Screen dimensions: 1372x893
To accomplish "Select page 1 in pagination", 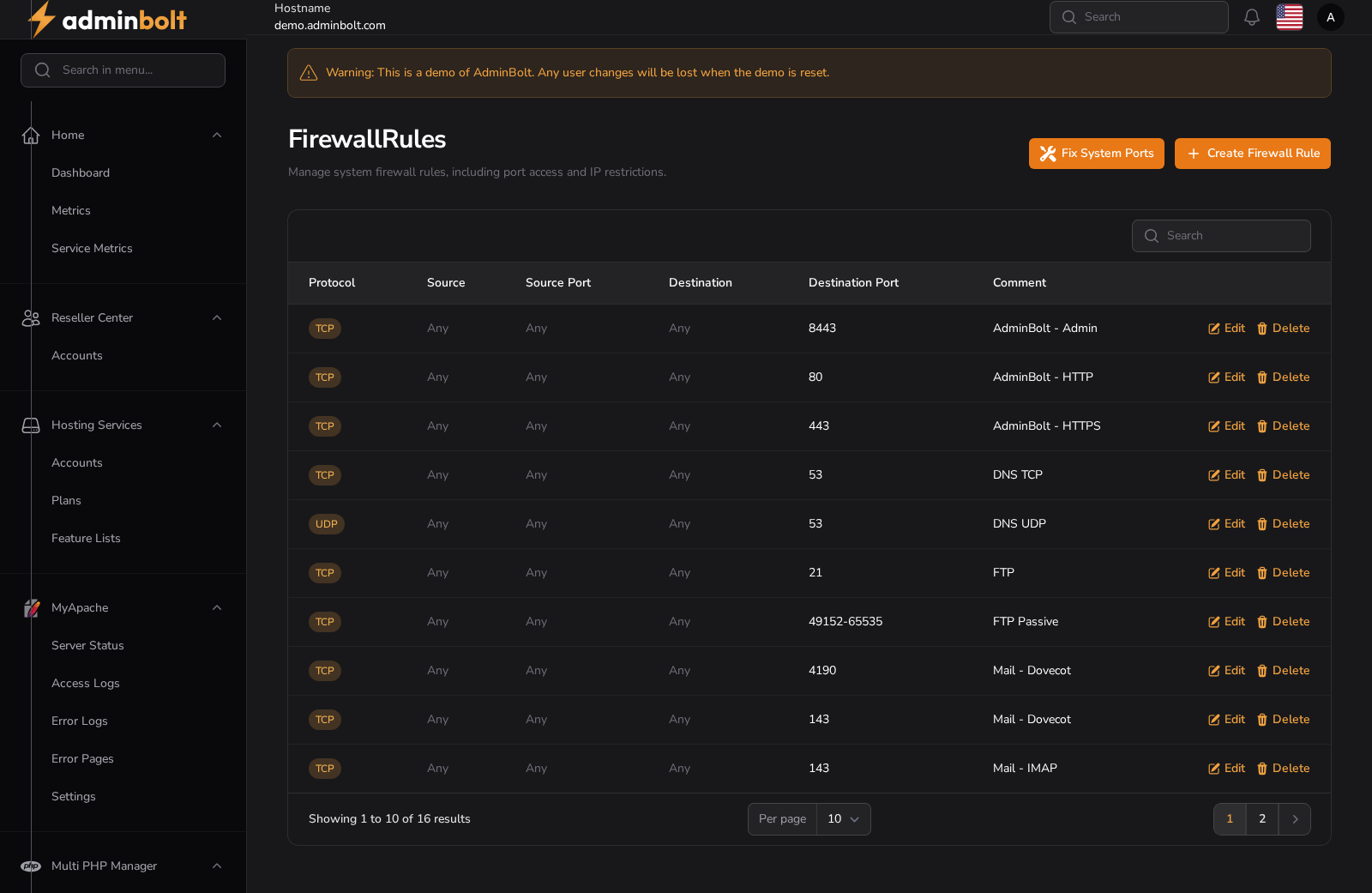I will pyautogui.click(x=1230, y=819).
